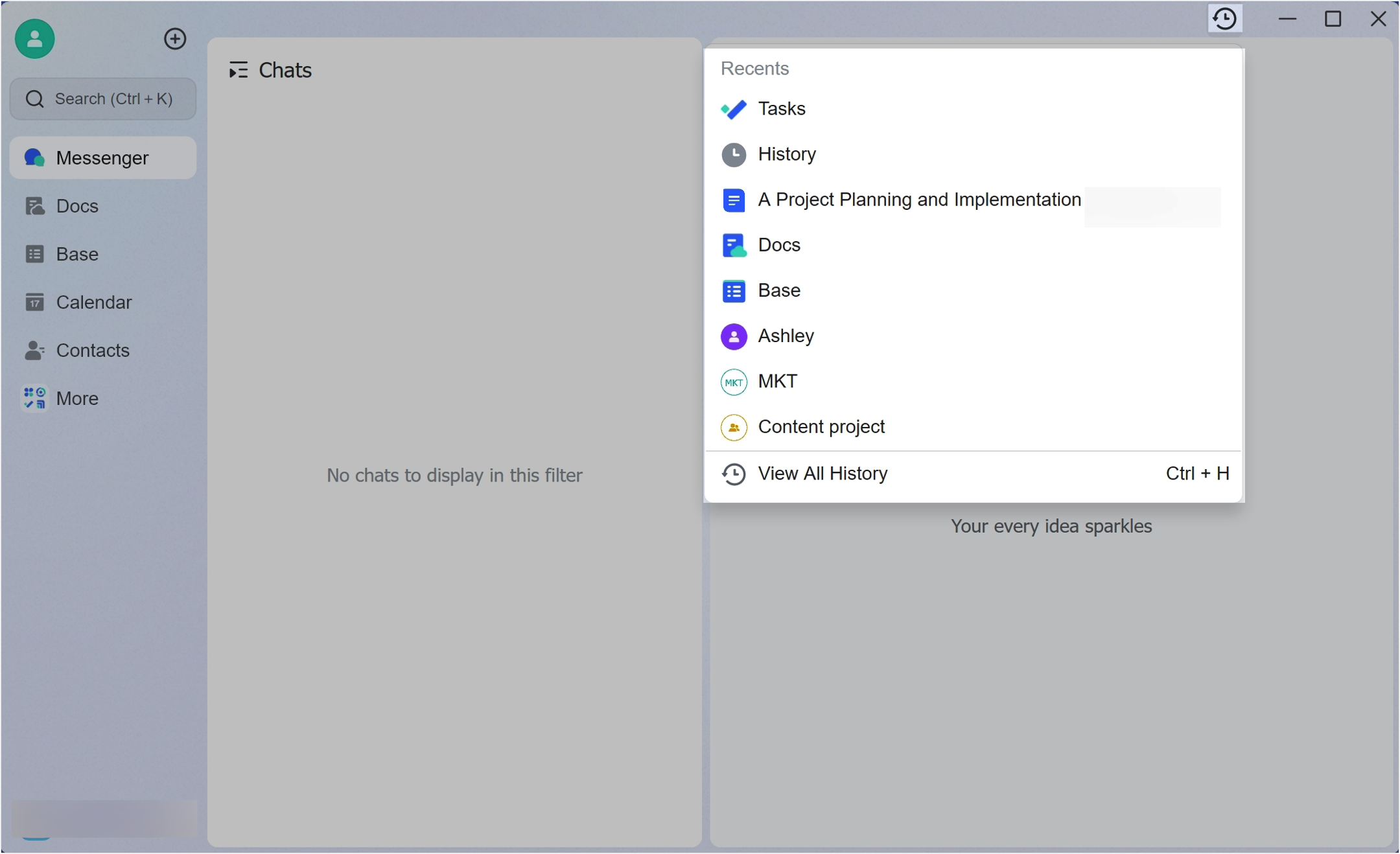Open the Messenger section in the sidebar
The width and height of the screenshot is (1400, 854).
(x=102, y=157)
